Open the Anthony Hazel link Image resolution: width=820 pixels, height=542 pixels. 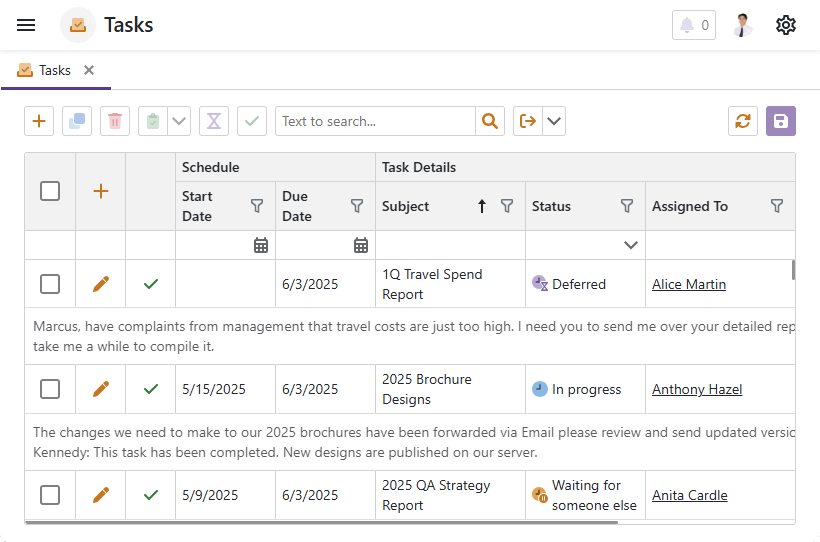tap(697, 389)
